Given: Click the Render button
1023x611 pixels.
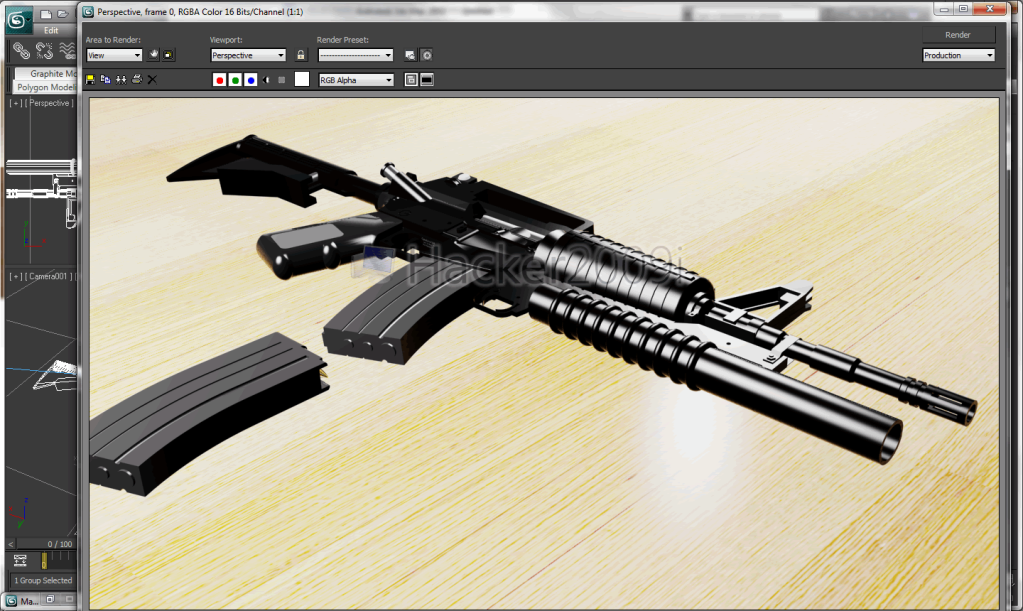Looking at the screenshot, I should click(x=958, y=35).
